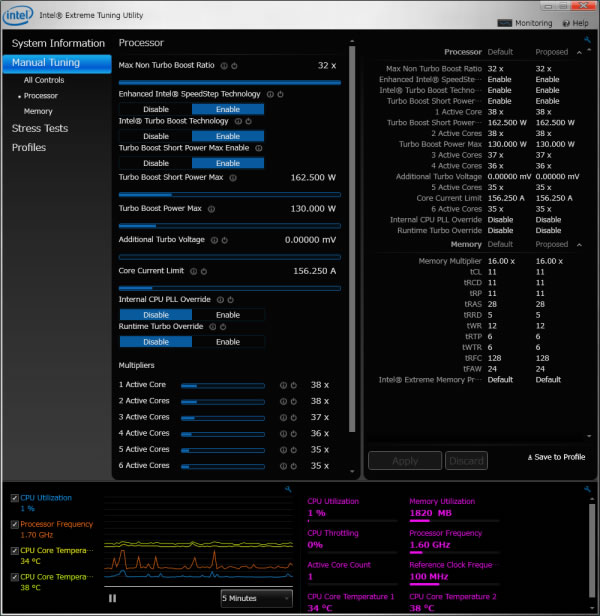Adjust Max Non Turbo Boost Ratio slider
The width and height of the screenshot is (600, 616).
(229, 82)
